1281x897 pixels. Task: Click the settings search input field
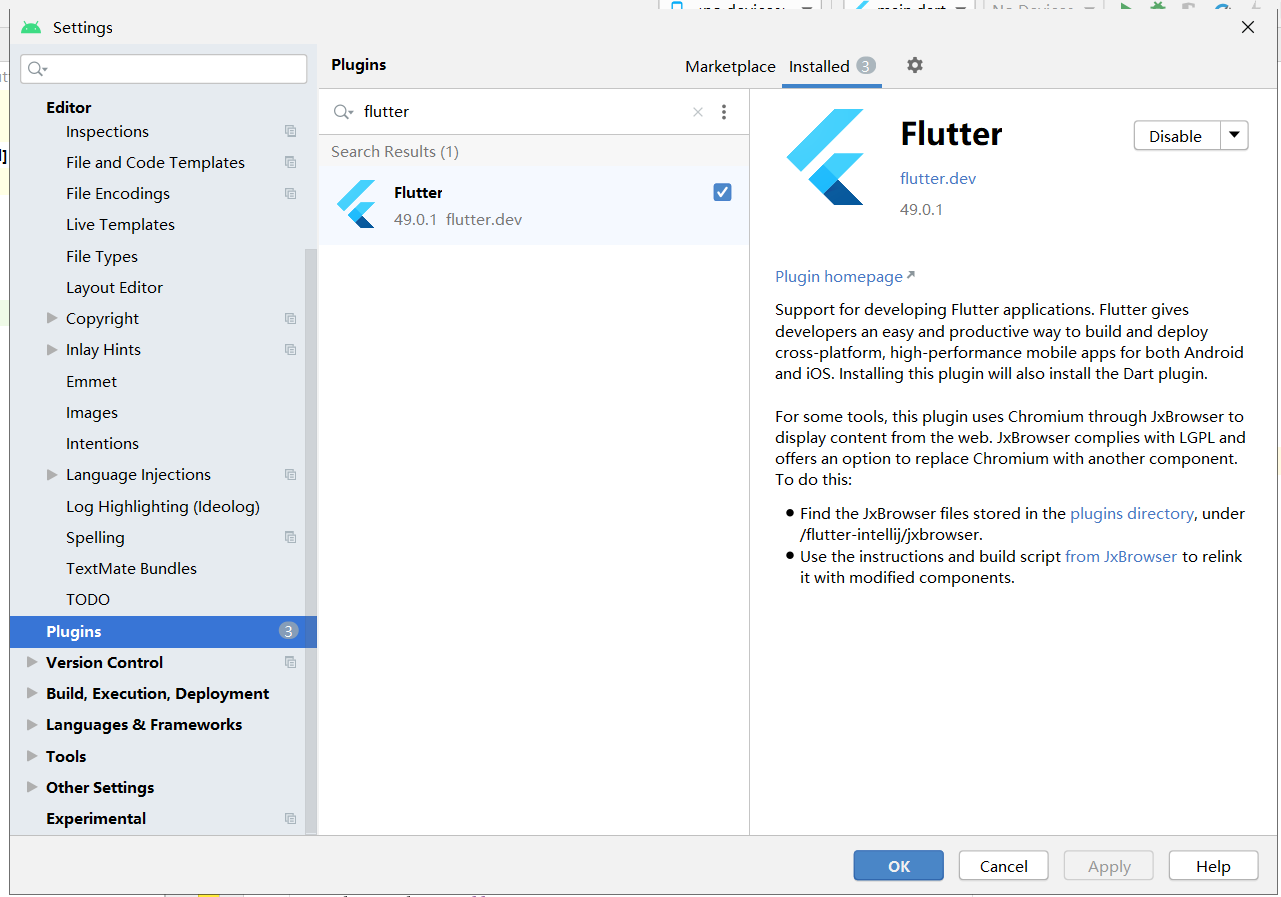click(x=163, y=69)
